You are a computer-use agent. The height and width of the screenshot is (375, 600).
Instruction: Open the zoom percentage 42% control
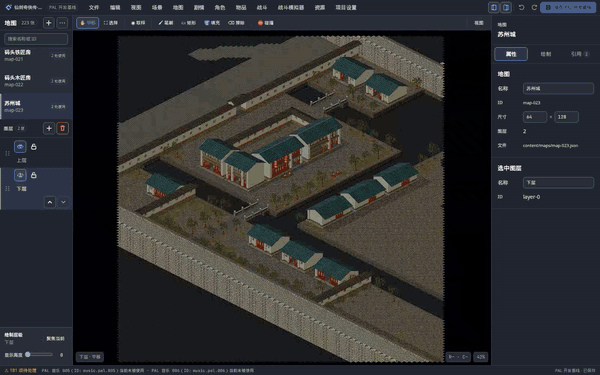[x=481, y=357]
